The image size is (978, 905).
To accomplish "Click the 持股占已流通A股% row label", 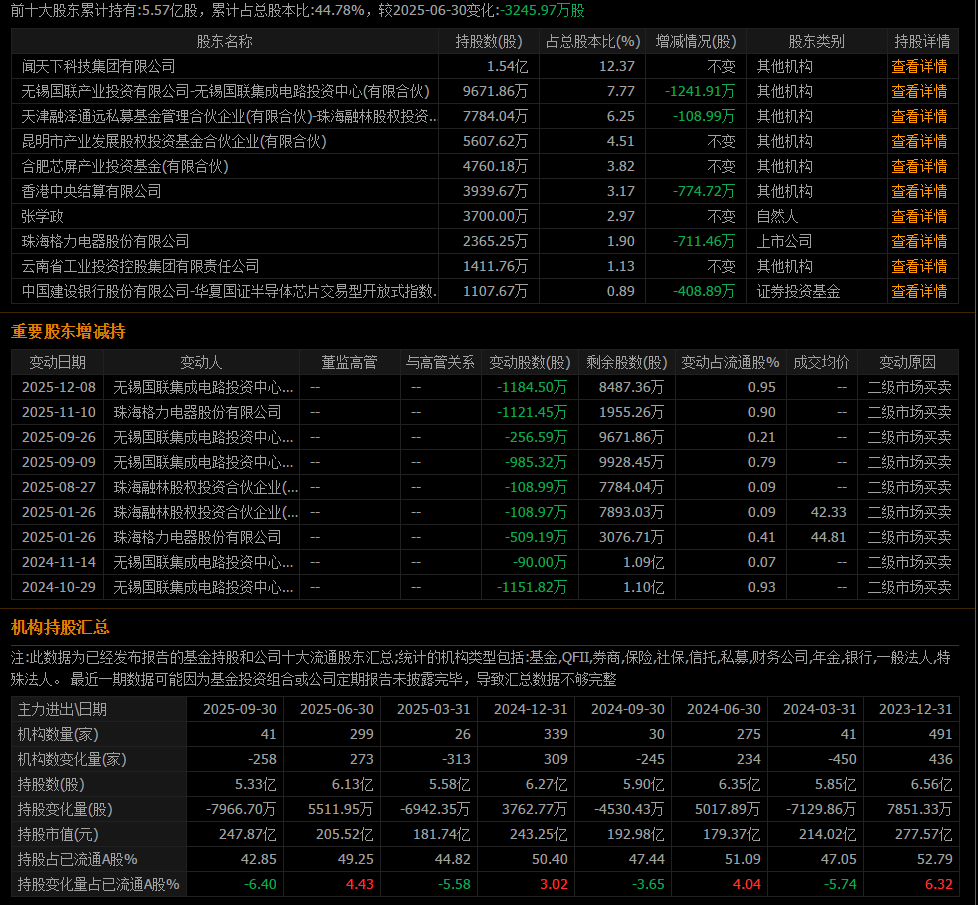I will 77,859.
